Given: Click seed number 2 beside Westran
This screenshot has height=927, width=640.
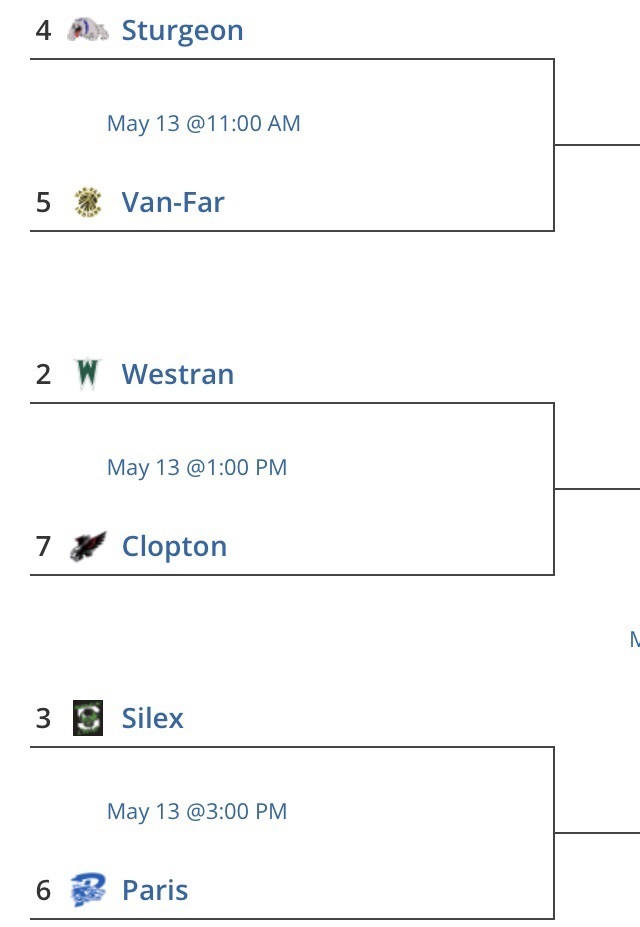Looking at the screenshot, I should click(x=43, y=374).
